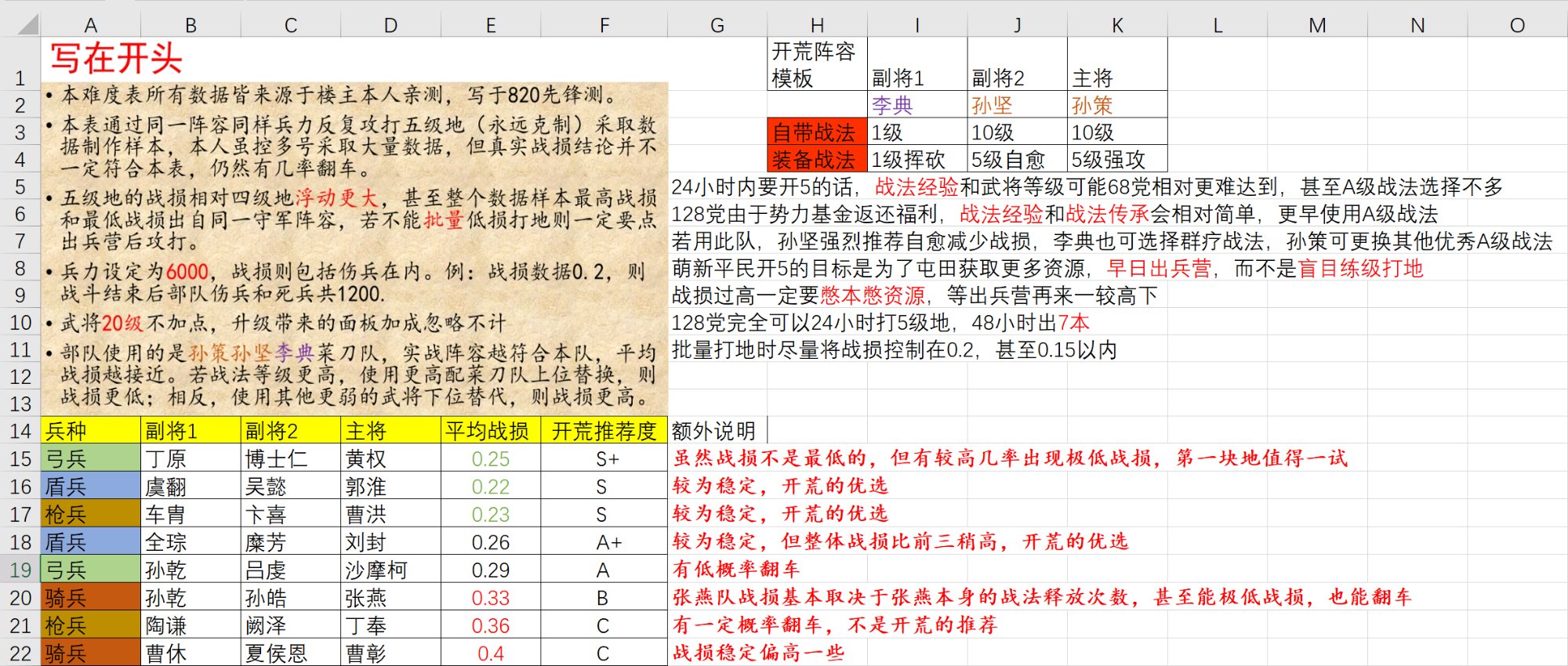Click the red 自带战法 cell
This screenshot has width=1568, height=666.
point(817,132)
